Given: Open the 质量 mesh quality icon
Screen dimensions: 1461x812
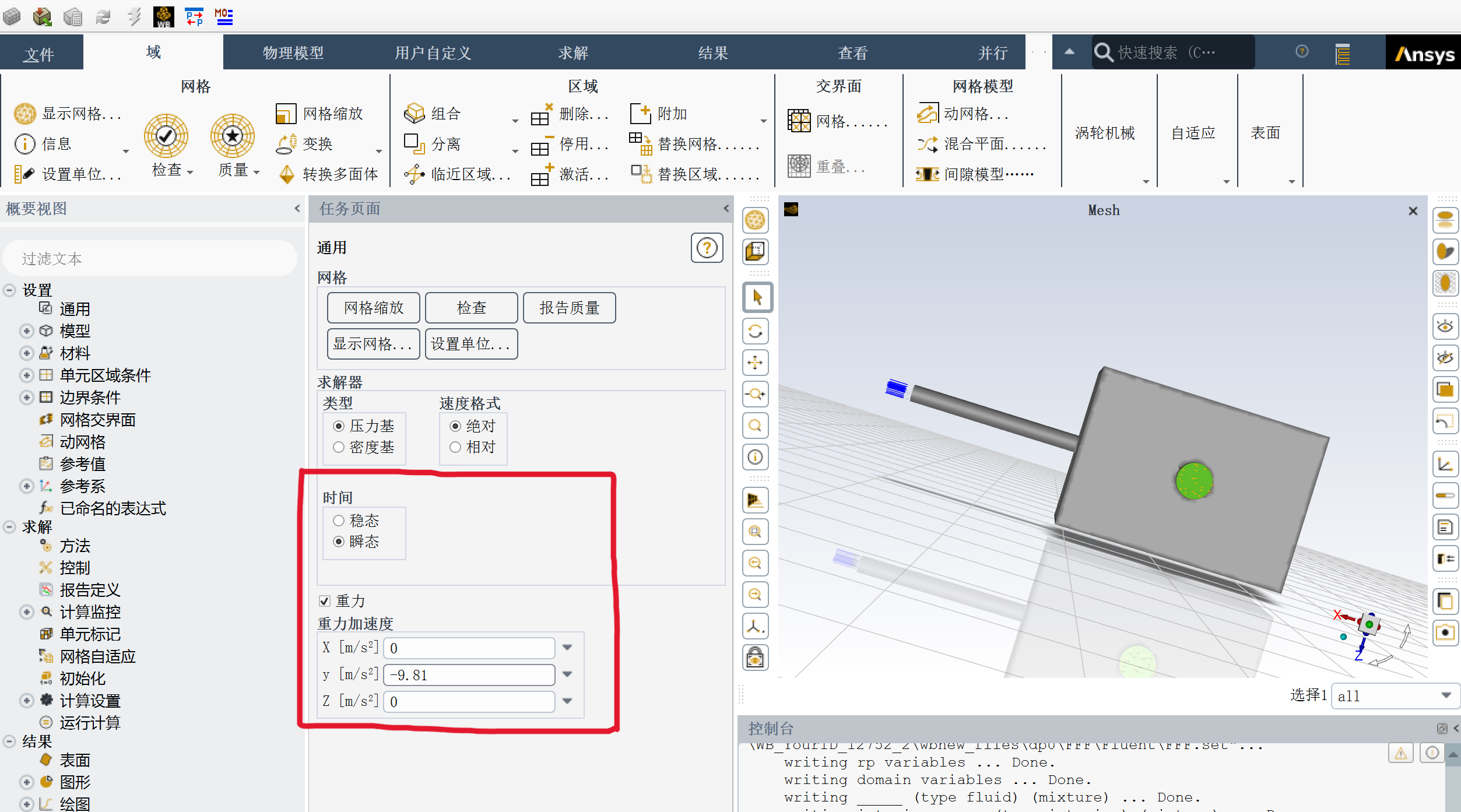Looking at the screenshot, I should [x=233, y=136].
